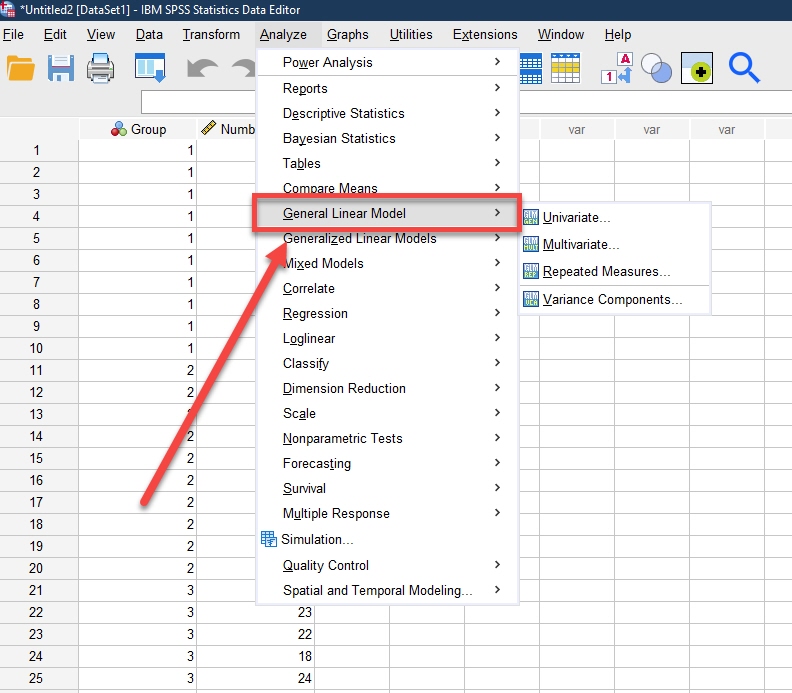This screenshot has height=693, width=792.
Task: Select the General Linear Model entry
Action: [x=388, y=213]
